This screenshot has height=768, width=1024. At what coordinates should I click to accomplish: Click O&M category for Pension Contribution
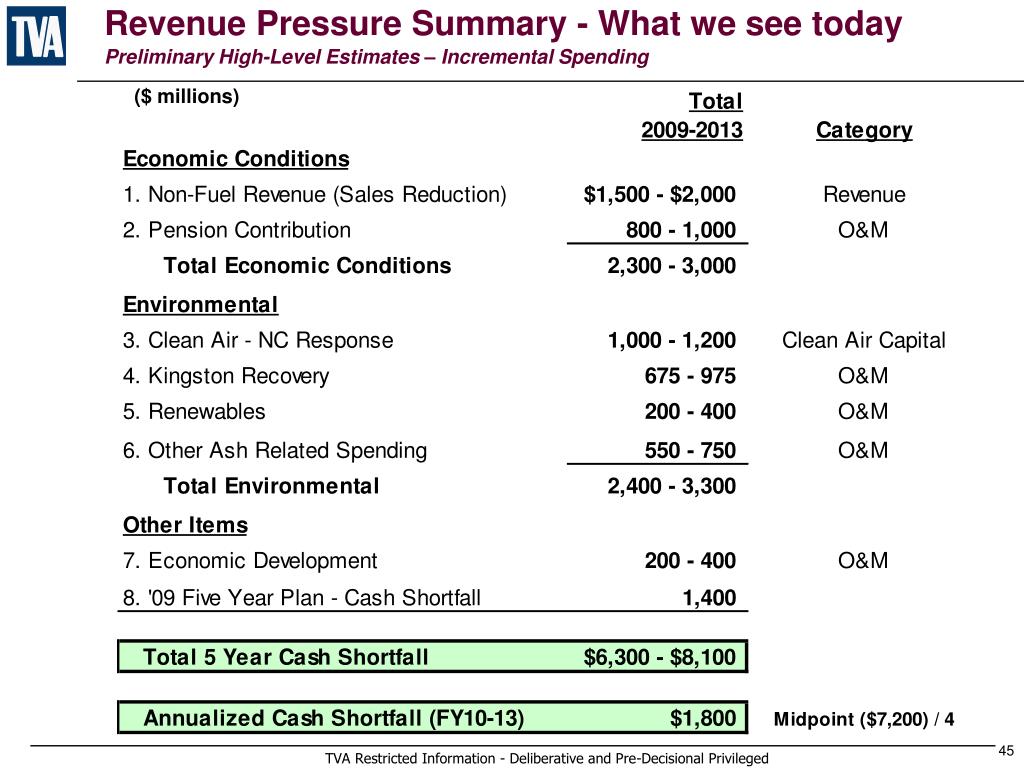click(863, 230)
